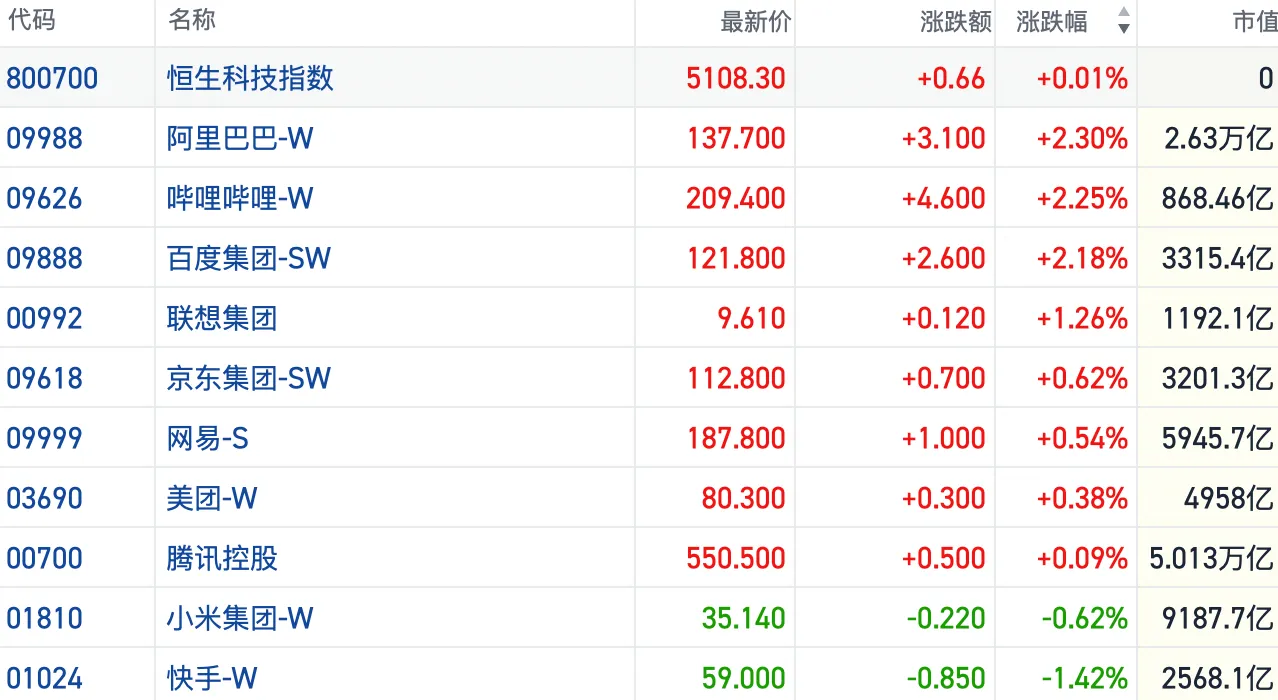Screen dimensions: 1278x700
Task: Sort the table by 最新价
Action: tap(755, 22)
